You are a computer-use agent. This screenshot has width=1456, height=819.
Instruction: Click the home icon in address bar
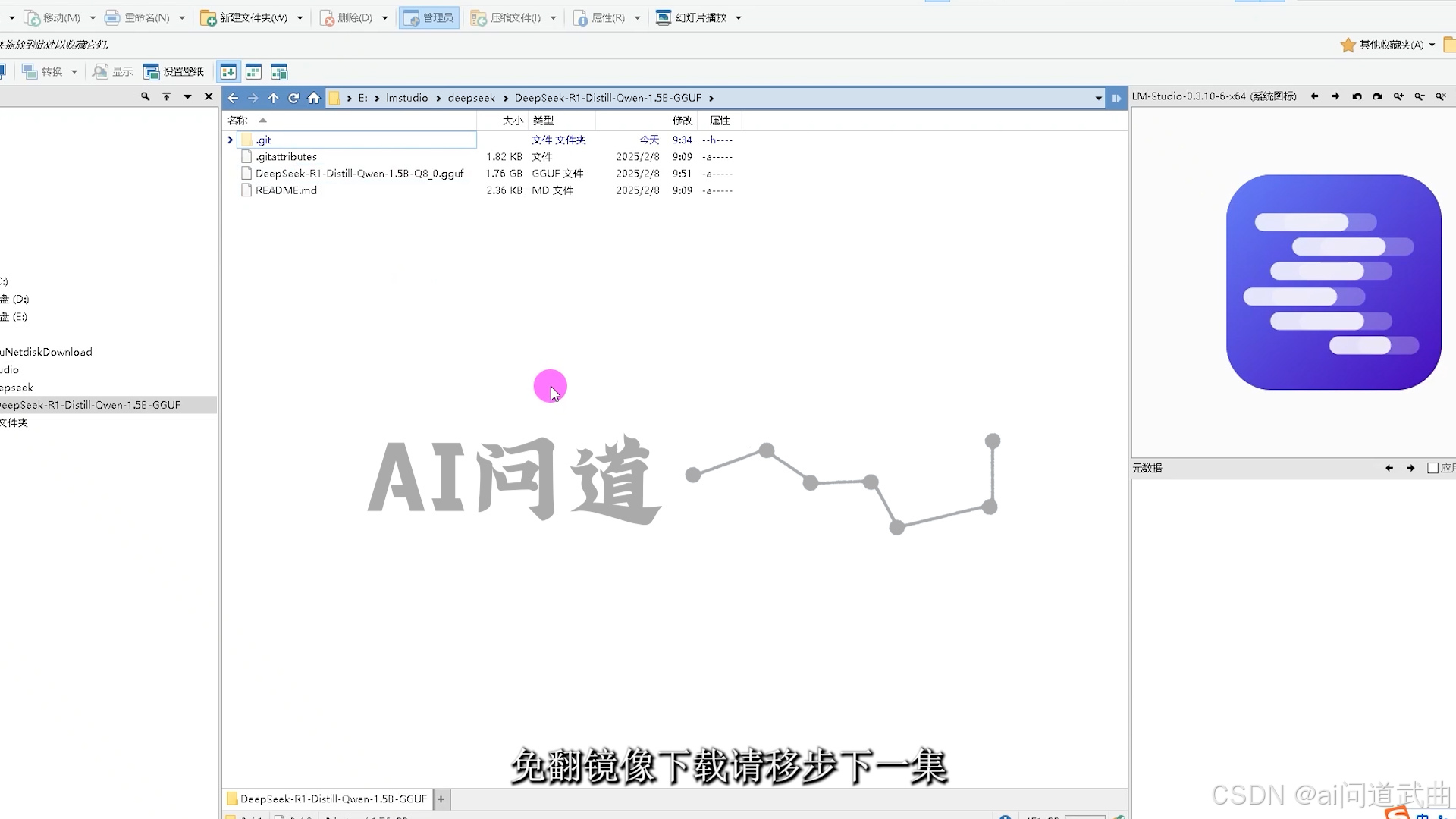click(314, 98)
